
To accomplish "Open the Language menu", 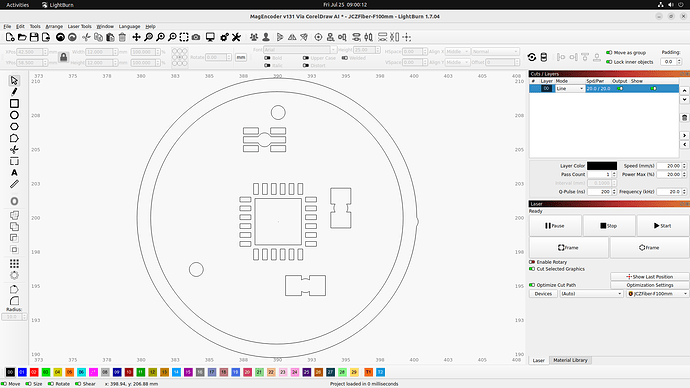I will coord(129,26).
